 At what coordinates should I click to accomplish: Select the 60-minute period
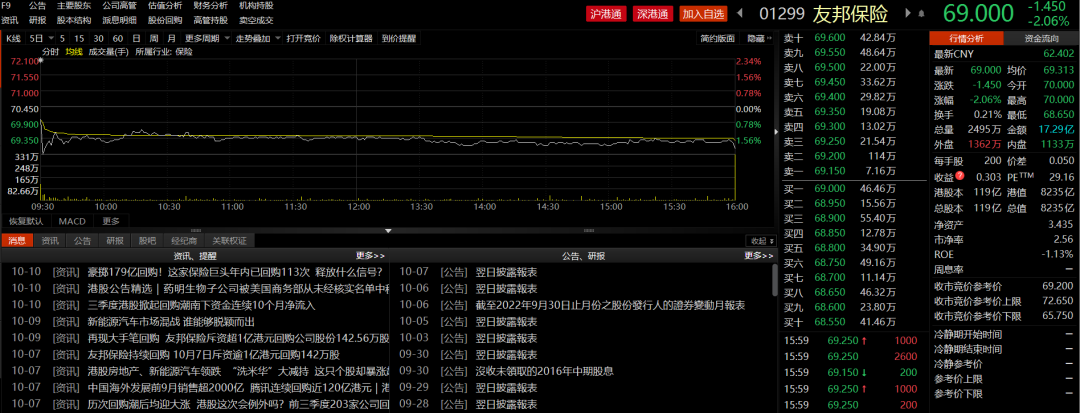coord(118,39)
